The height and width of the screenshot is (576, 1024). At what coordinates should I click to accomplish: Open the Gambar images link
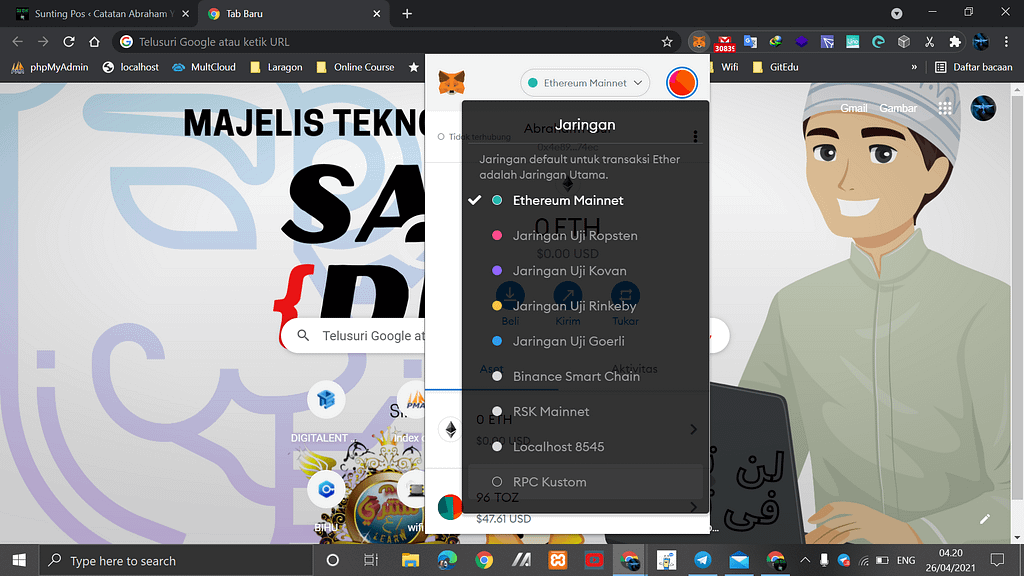click(x=898, y=108)
